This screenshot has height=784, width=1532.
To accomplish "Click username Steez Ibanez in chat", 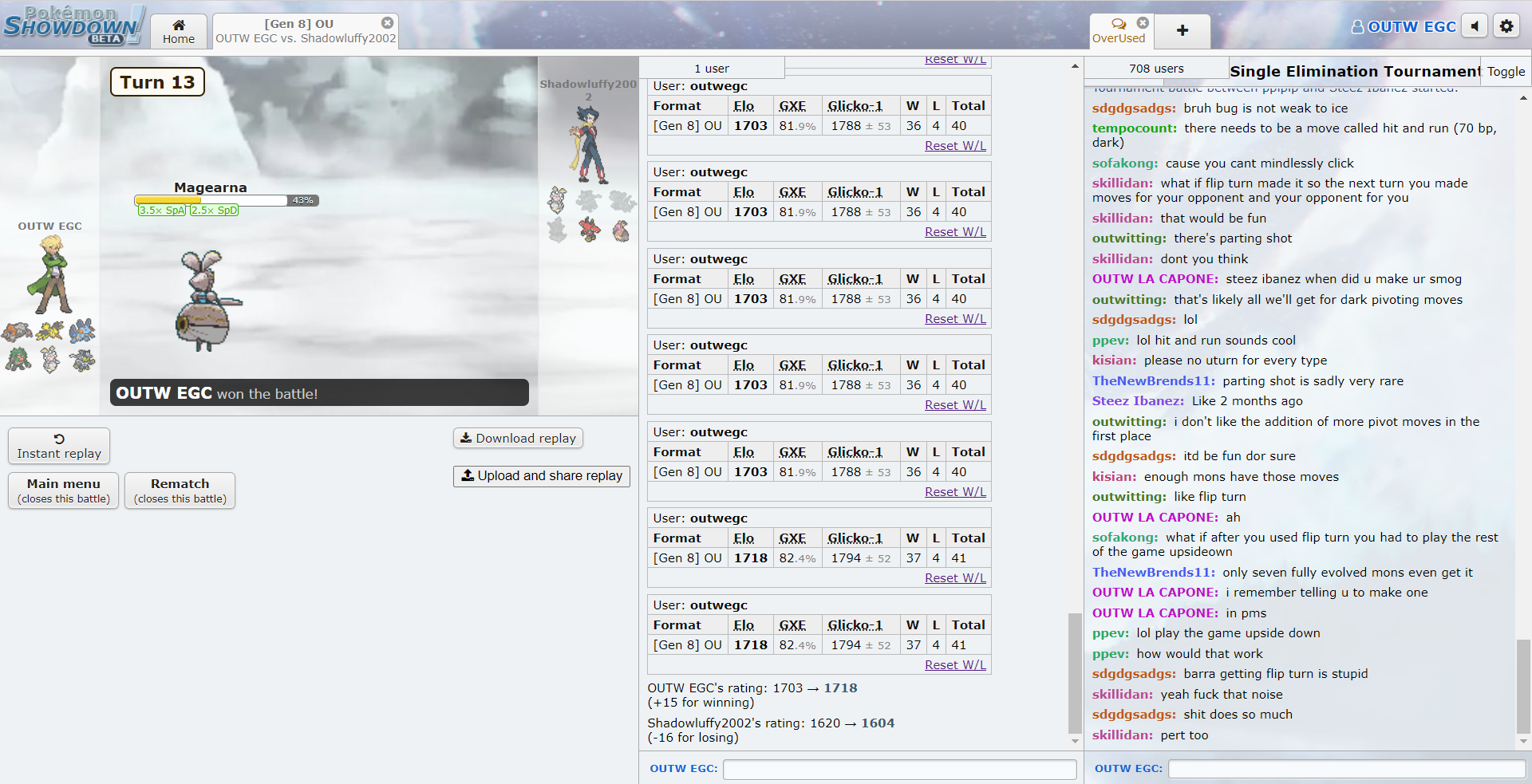I will pos(1138,401).
